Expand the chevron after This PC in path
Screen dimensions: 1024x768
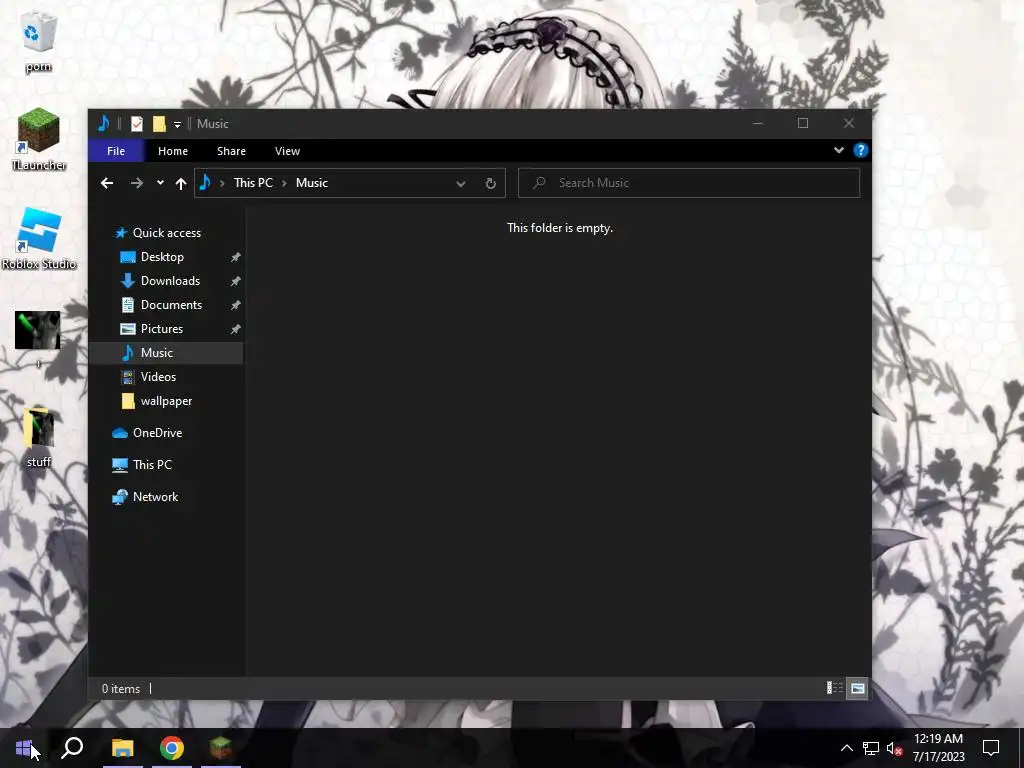click(x=284, y=184)
